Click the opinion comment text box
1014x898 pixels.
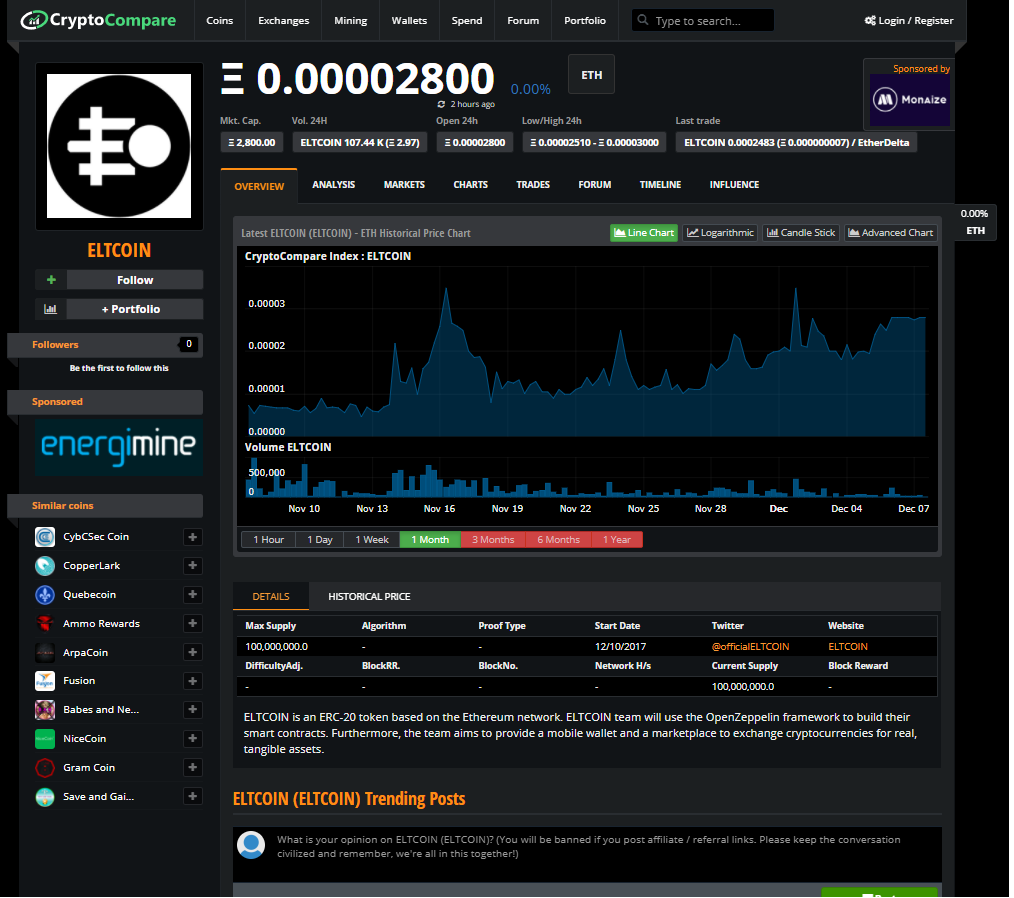587,854
